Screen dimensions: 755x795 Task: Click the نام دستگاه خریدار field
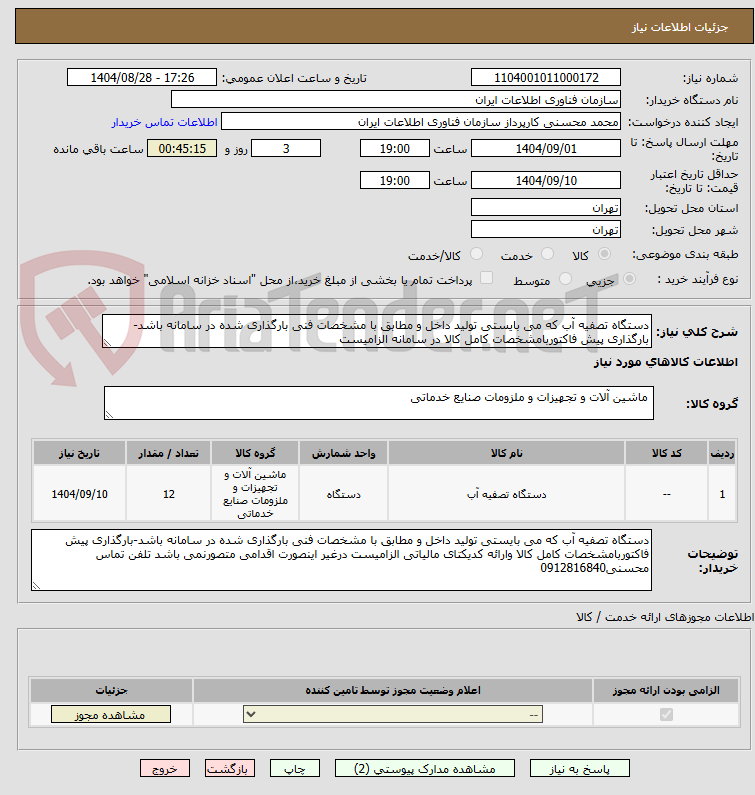point(396,99)
